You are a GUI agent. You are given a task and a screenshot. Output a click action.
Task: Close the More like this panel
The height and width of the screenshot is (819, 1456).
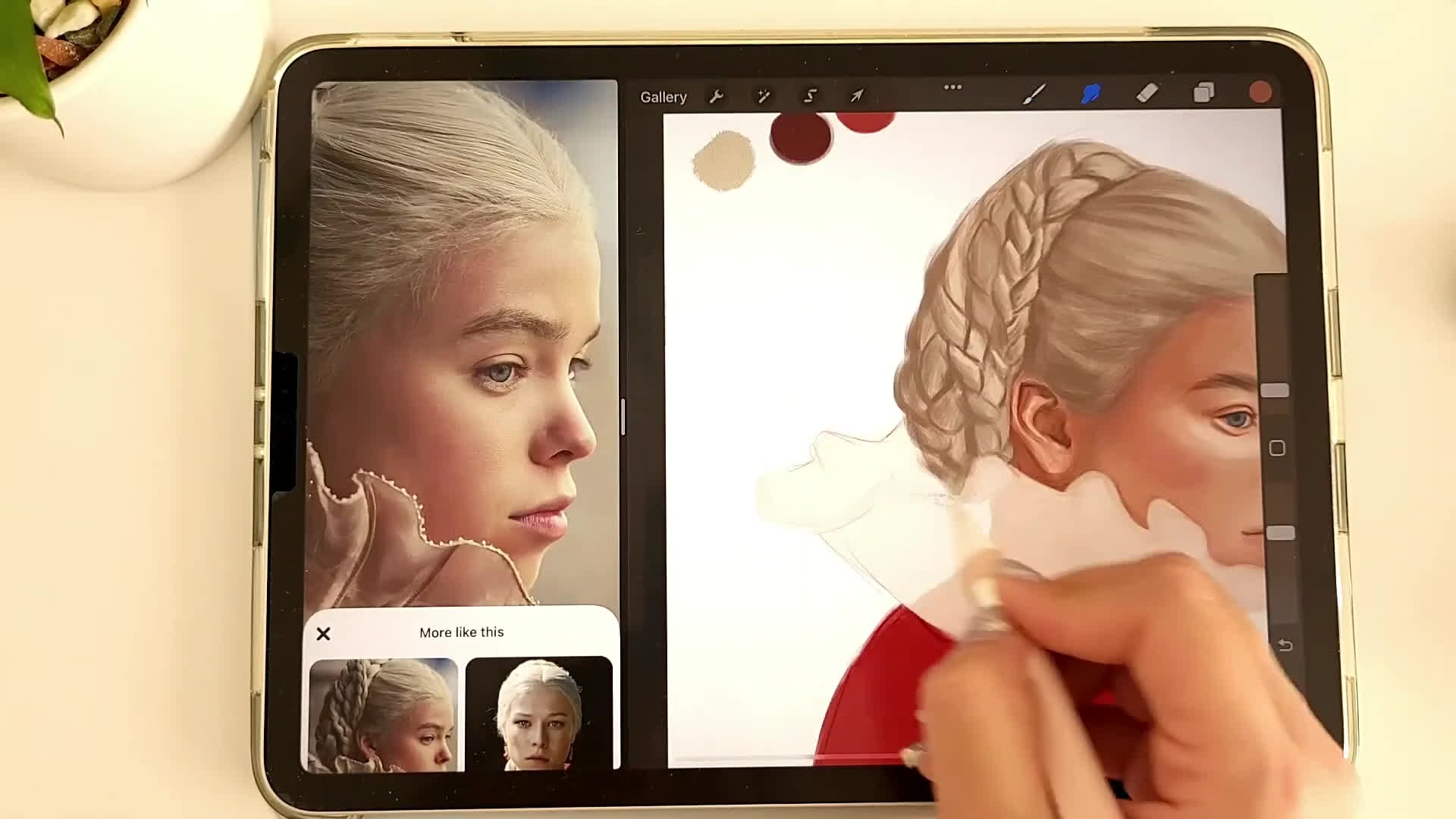tap(323, 634)
